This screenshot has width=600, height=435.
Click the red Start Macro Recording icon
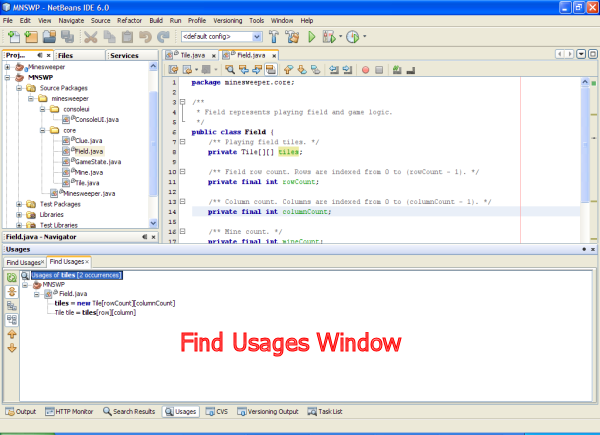pos(365,70)
